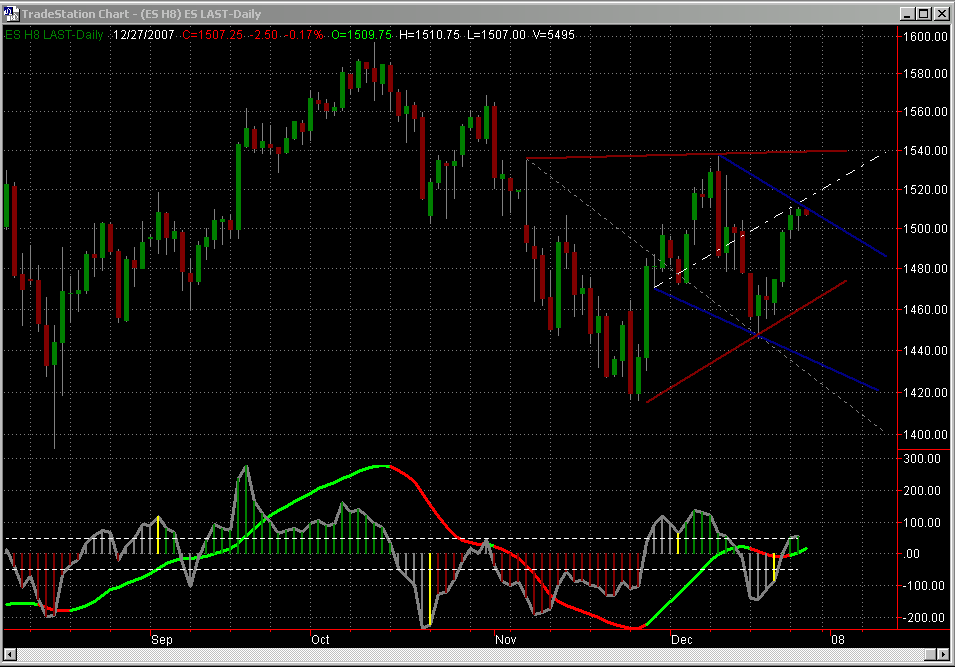Click the horizontal scrollbar track
The image size is (955, 667).
469,654
